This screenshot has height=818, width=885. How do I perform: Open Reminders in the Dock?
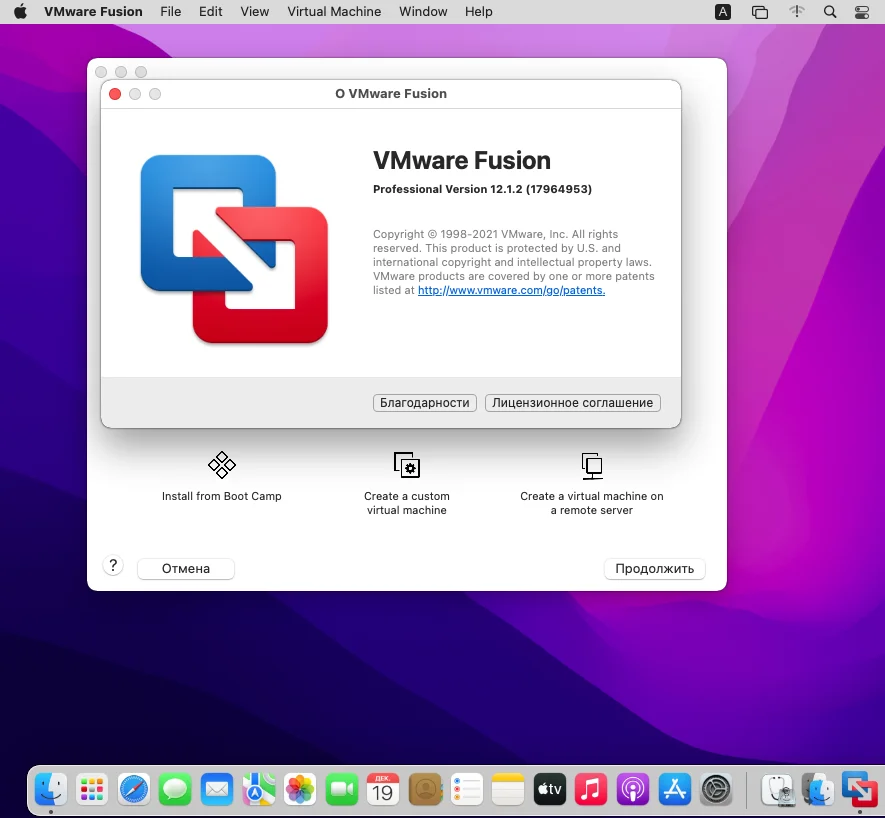click(466, 789)
